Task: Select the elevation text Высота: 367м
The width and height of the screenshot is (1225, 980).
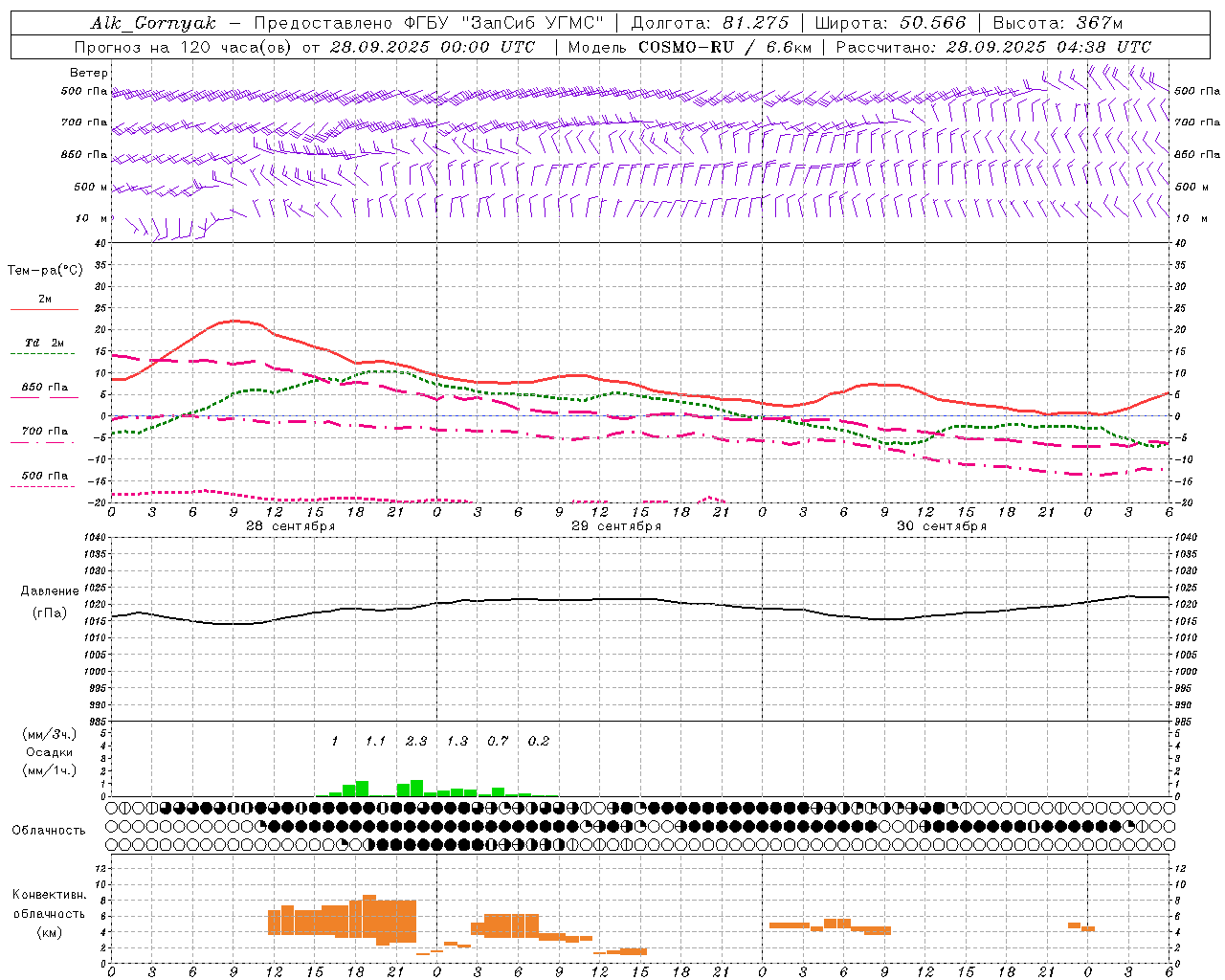Action: (1058, 23)
